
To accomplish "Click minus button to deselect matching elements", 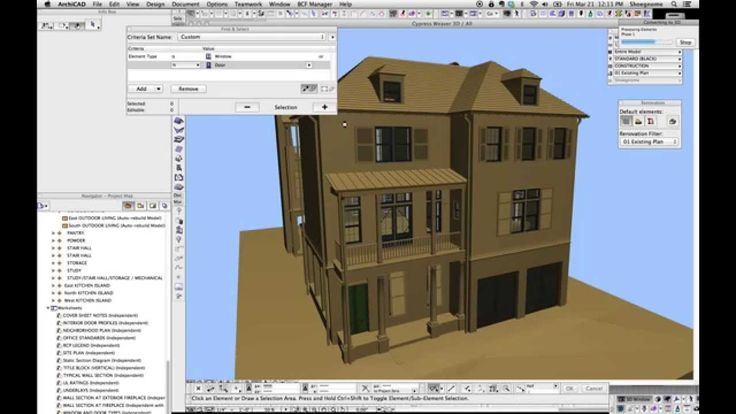I will coord(247,107).
